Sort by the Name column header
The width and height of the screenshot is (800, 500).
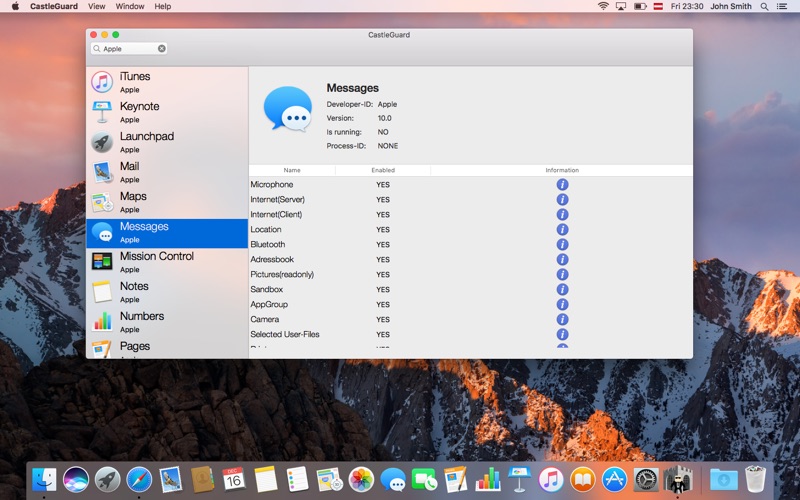292,170
